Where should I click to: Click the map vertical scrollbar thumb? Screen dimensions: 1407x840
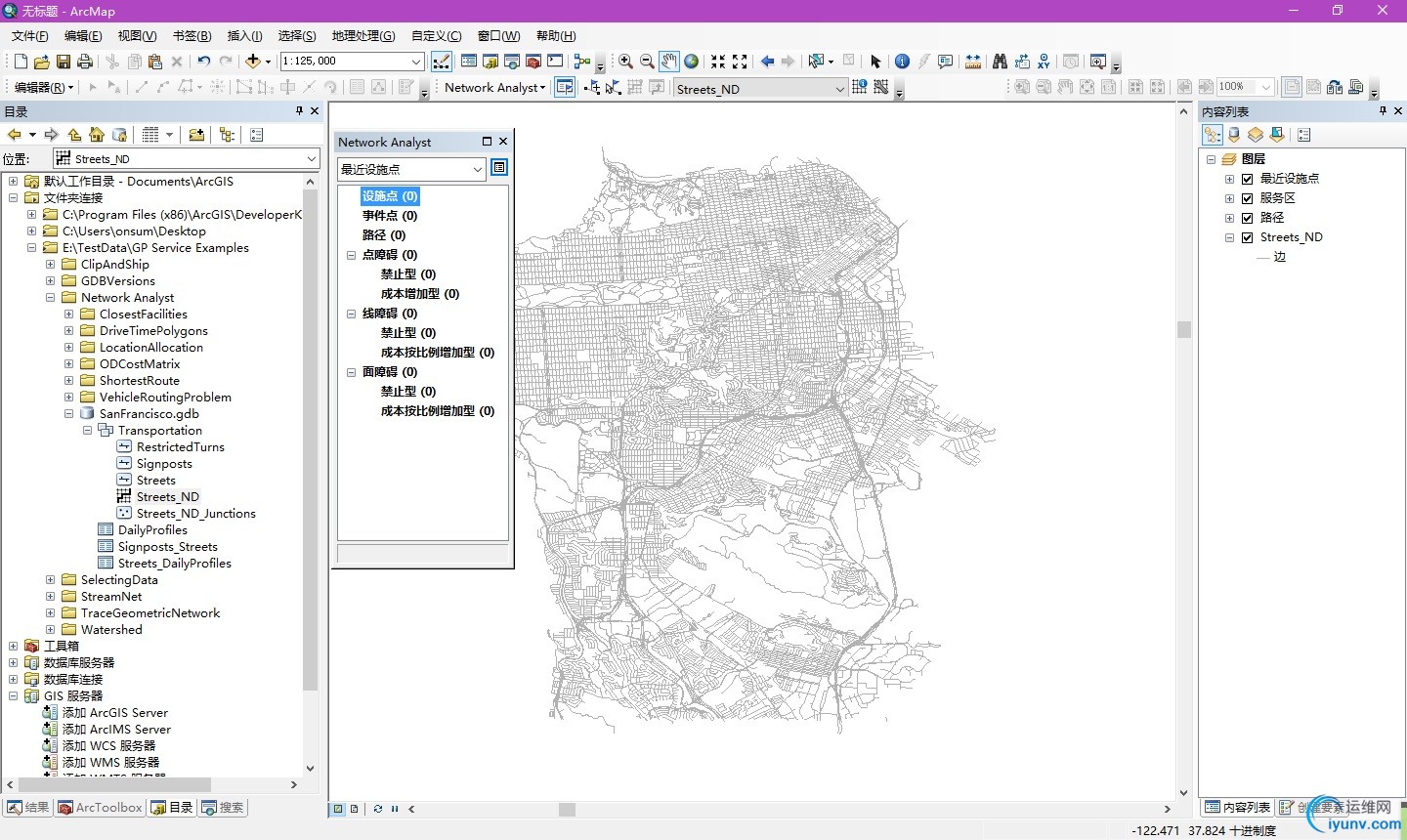1184,329
